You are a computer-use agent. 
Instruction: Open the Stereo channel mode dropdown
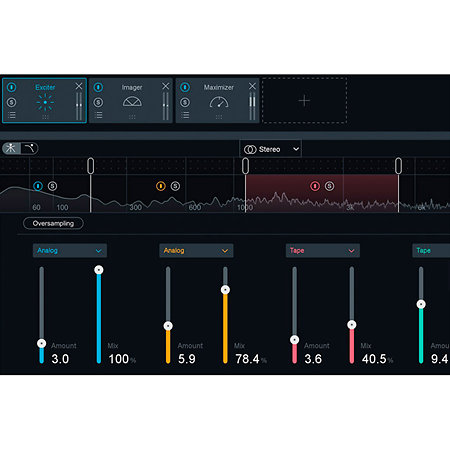[x=270, y=149]
